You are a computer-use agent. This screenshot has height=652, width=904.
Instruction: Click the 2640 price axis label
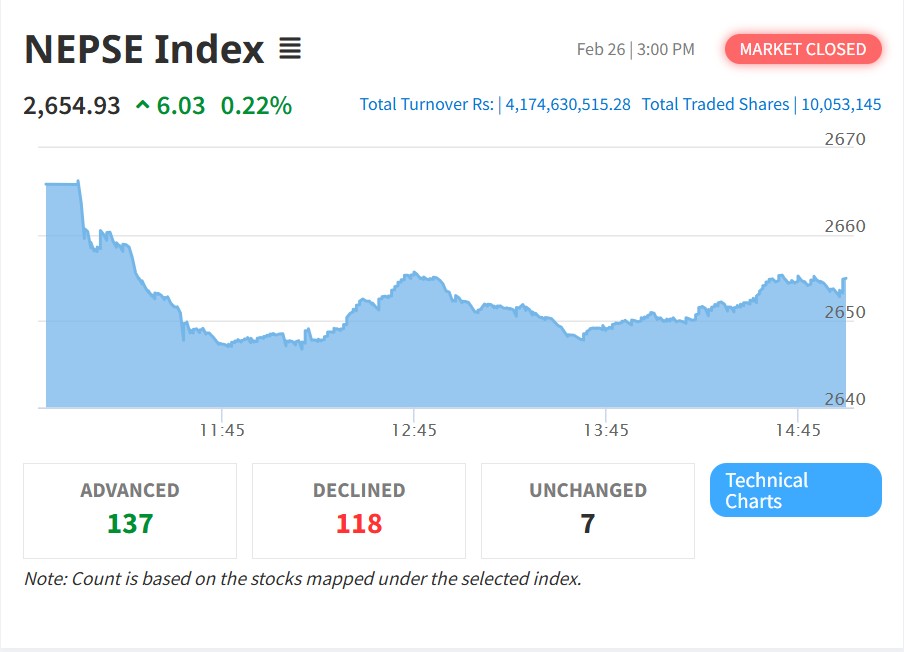pyautogui.click(x=845, y=399)
